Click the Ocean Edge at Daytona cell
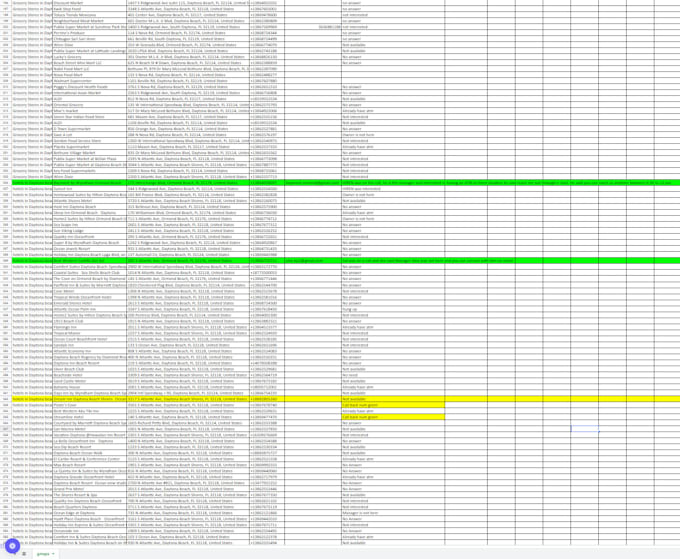Viewport: 680px width, 559px height. [90, 513]
